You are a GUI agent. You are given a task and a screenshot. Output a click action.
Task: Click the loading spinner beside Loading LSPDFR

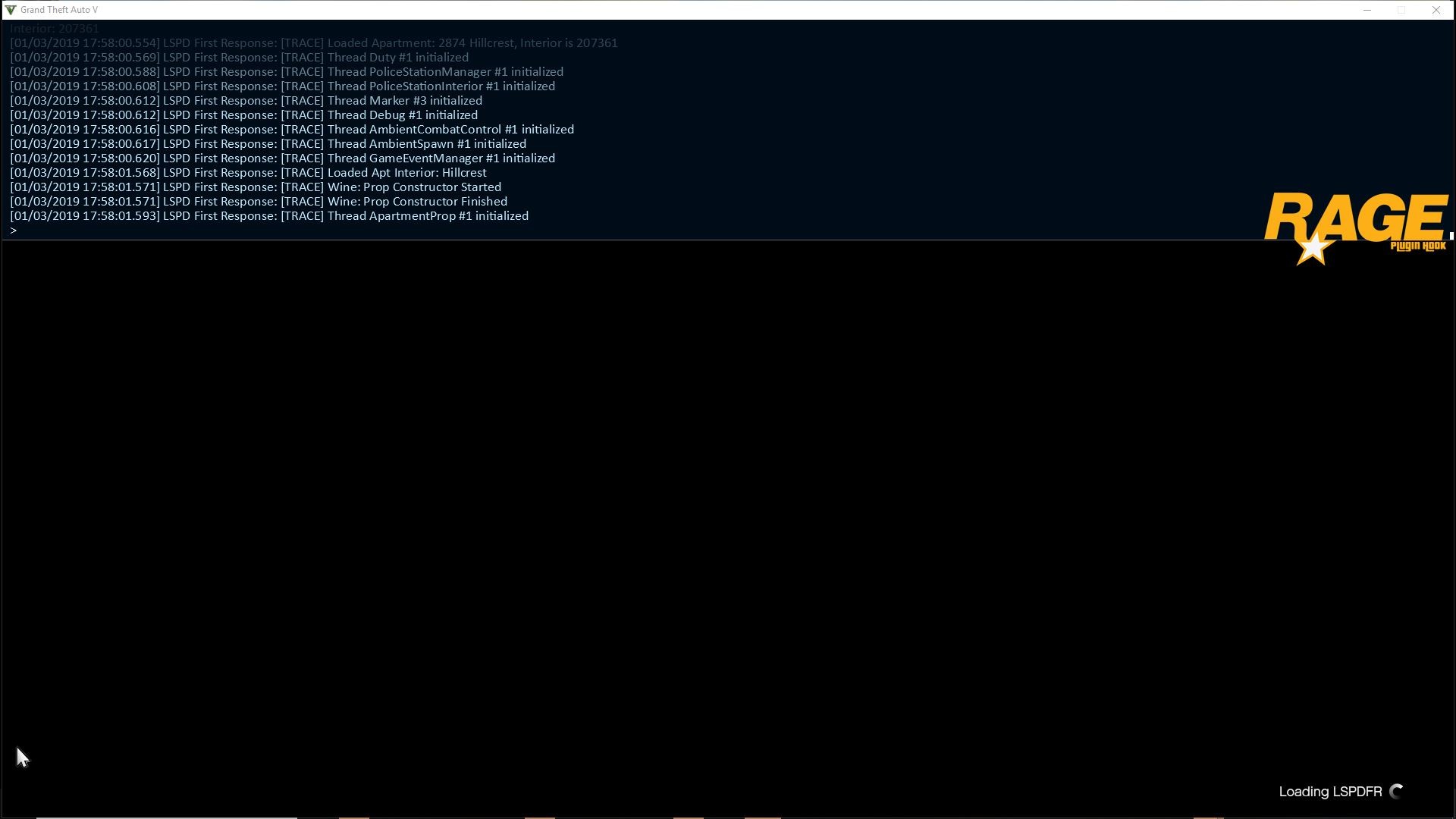pos(1397,792)
